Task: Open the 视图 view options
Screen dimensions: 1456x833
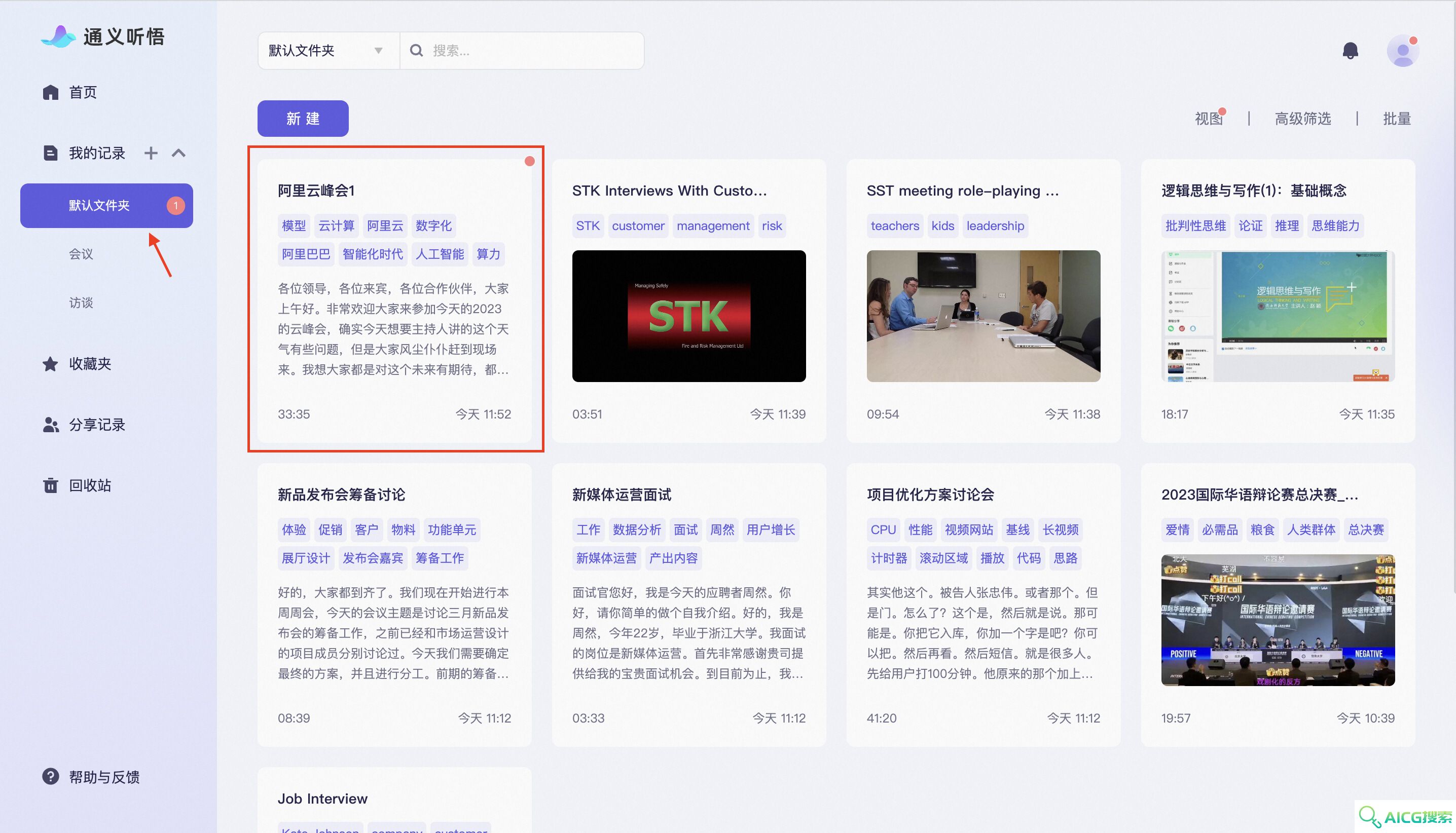Action: [1208, 119]
